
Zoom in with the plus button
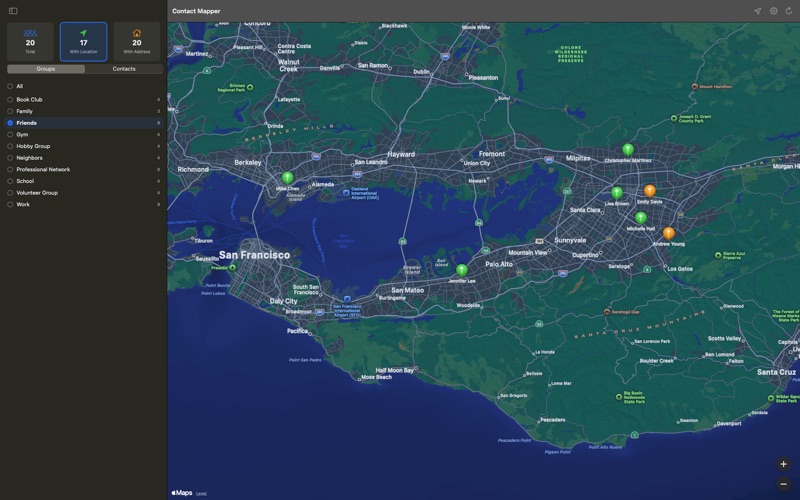[x=783, y=464]
